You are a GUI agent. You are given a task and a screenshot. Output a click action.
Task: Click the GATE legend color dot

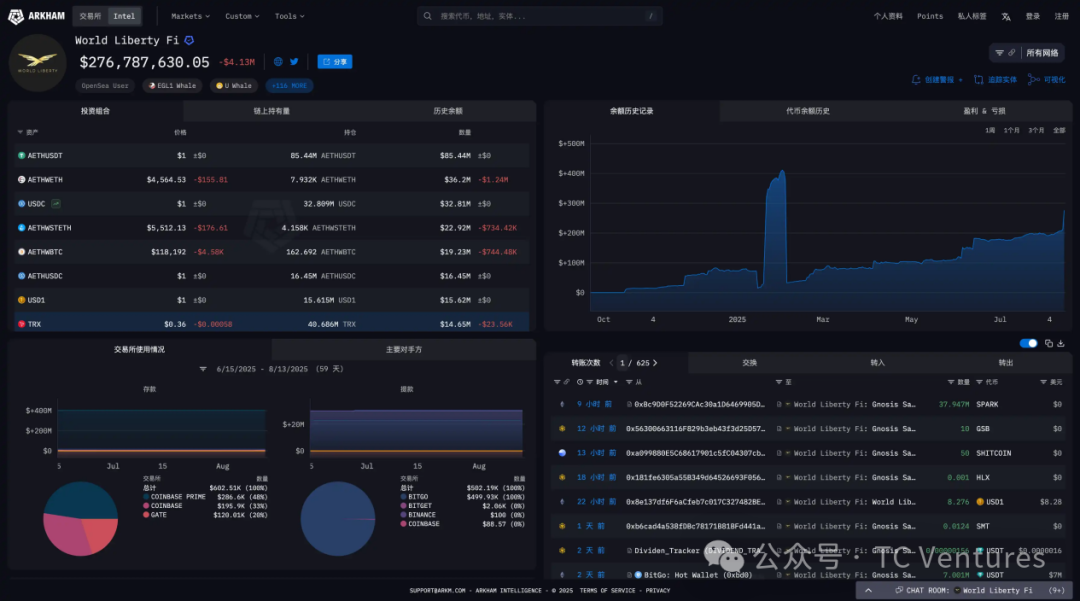click(146, 515)
